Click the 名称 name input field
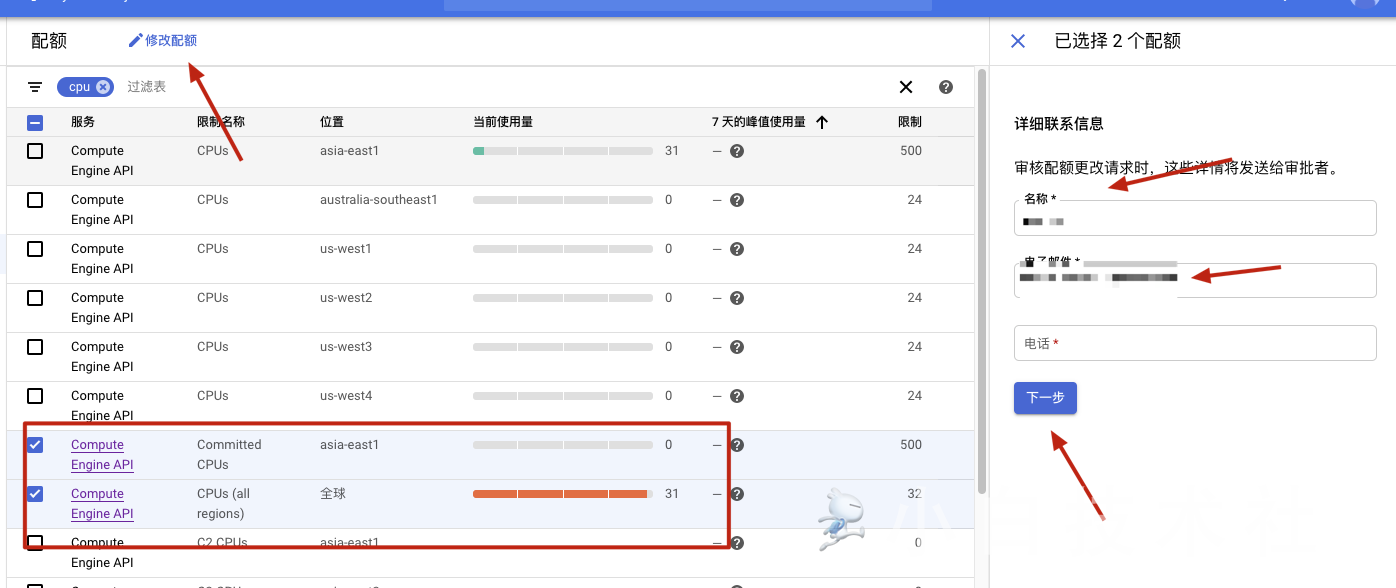The image size is (1396, 588). [x=1195, y=218]
